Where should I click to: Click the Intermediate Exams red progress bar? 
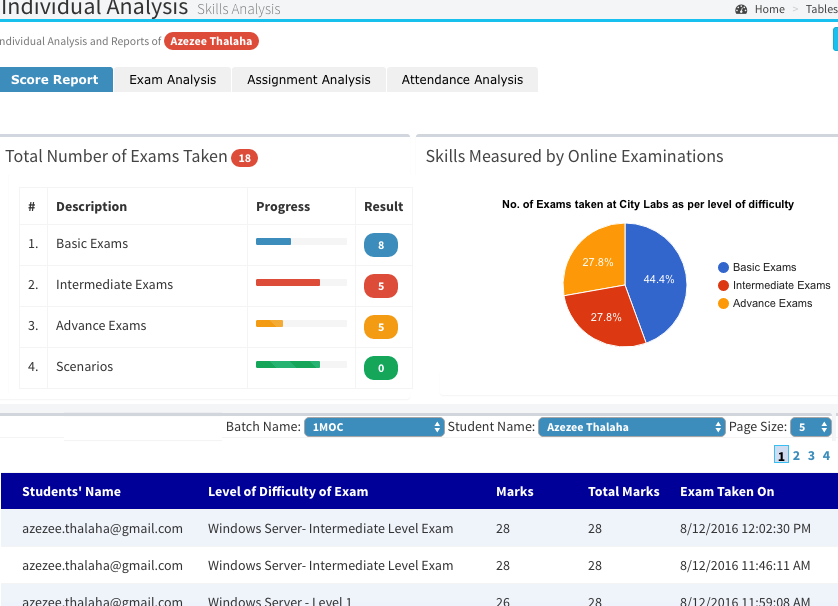(288, 283)
